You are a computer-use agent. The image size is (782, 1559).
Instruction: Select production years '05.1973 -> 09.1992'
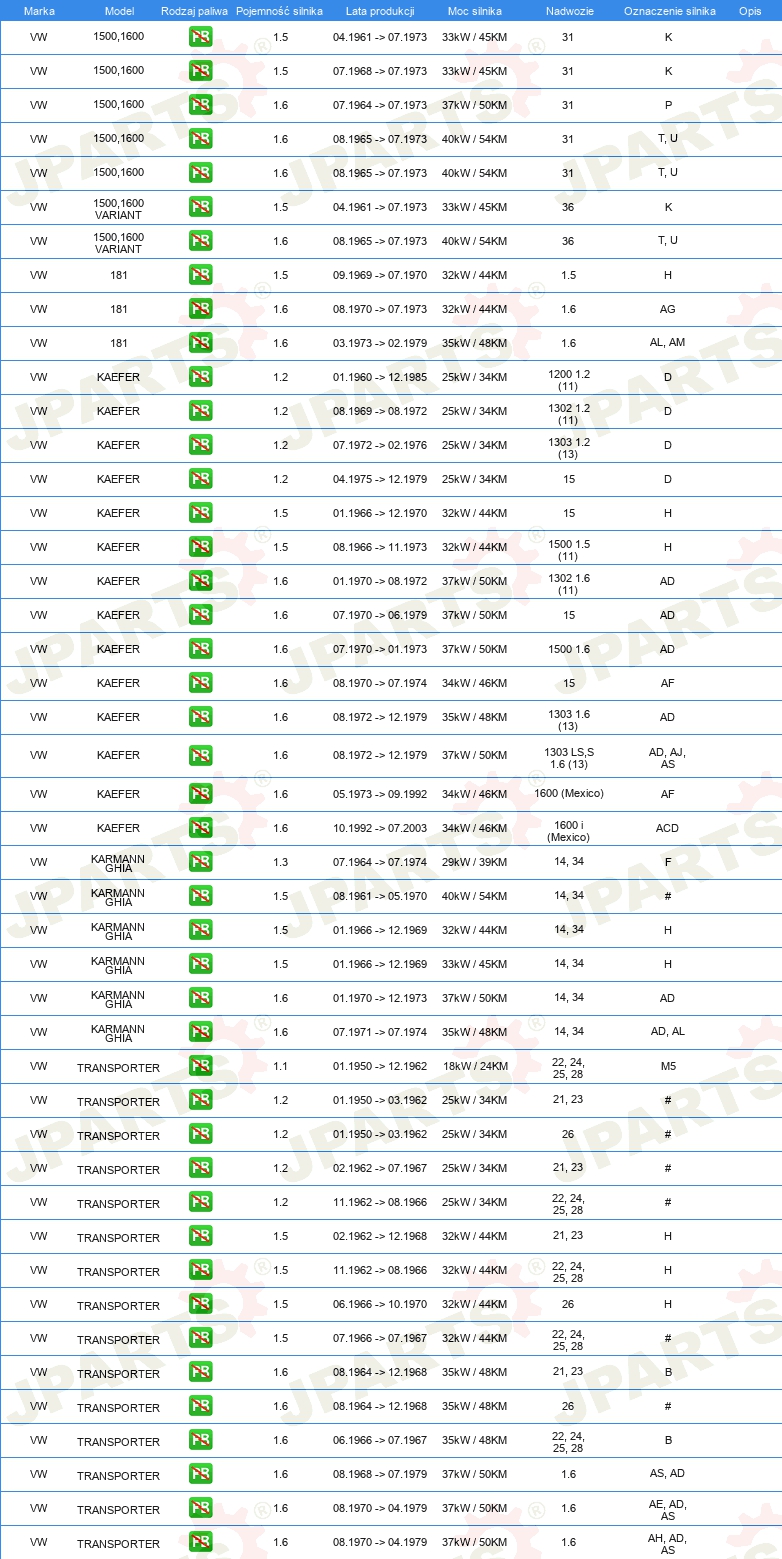coord(380,794)
